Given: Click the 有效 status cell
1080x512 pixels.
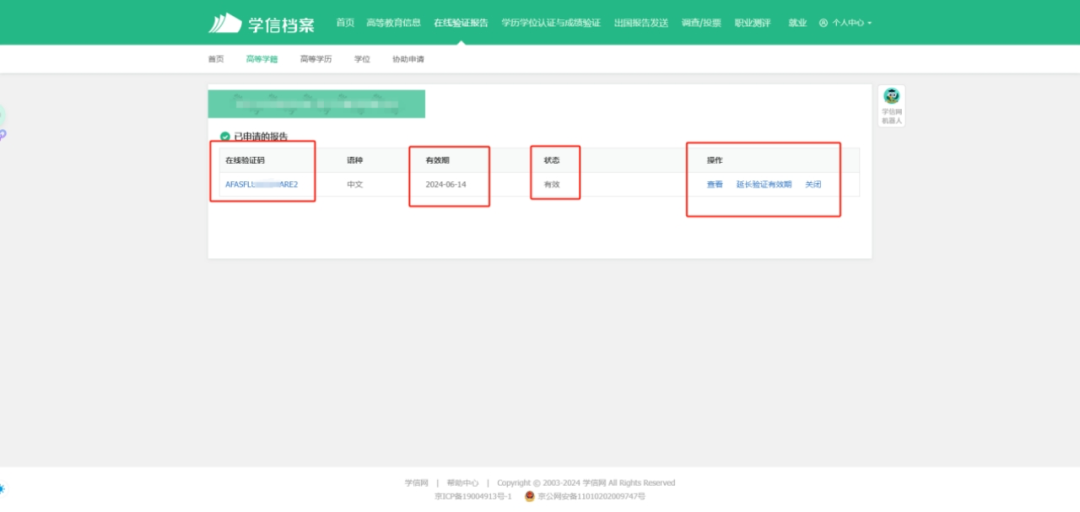Looking at the screenshot, I should coord(552,185).
